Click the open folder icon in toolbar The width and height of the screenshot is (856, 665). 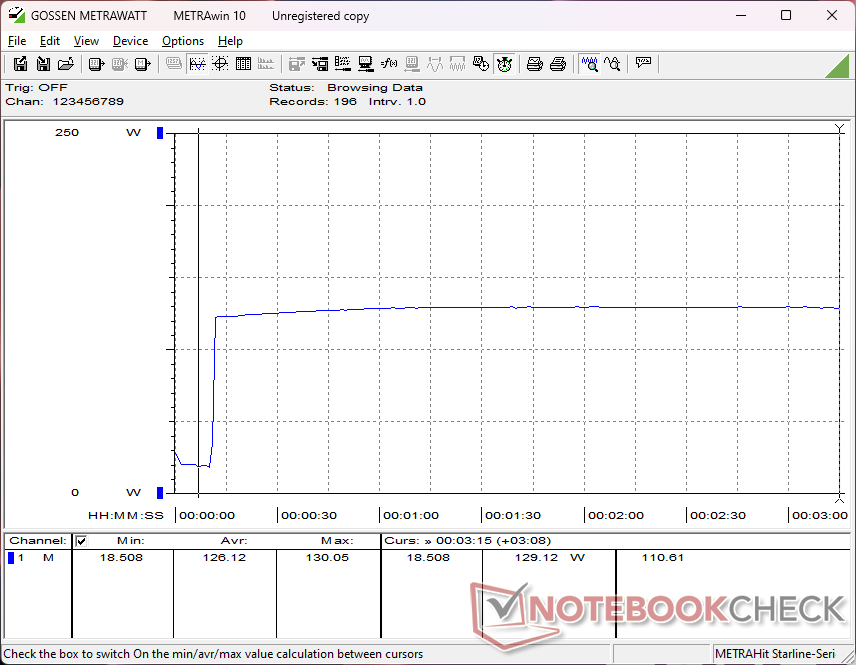click(x=66, y=64)
